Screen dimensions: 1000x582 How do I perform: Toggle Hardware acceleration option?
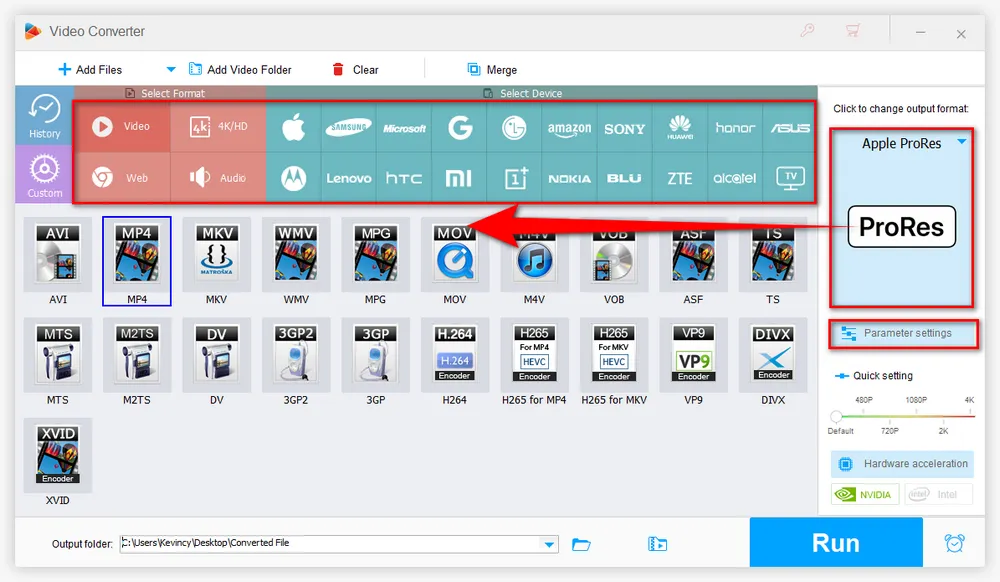pos(902,464)
